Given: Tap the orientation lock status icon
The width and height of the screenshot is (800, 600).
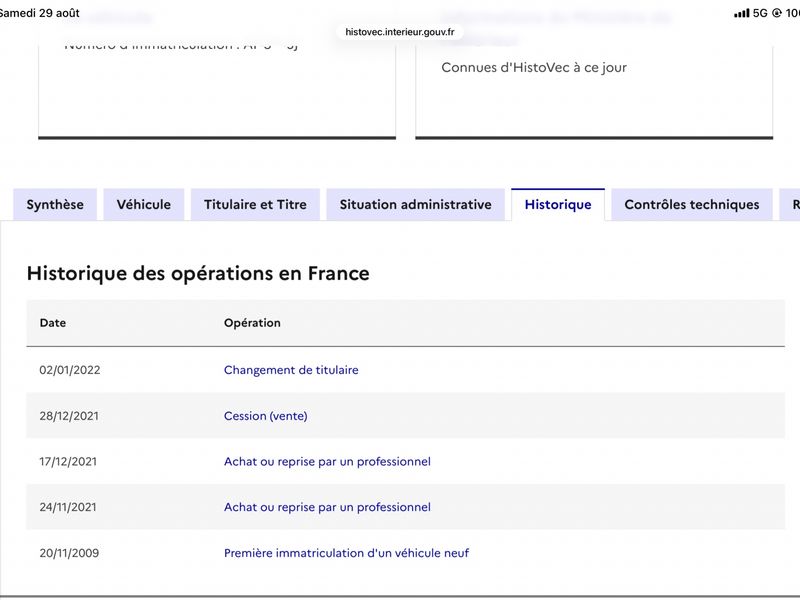Looking at the screenshot, I should pyautogui.click(x=777, y=13).
